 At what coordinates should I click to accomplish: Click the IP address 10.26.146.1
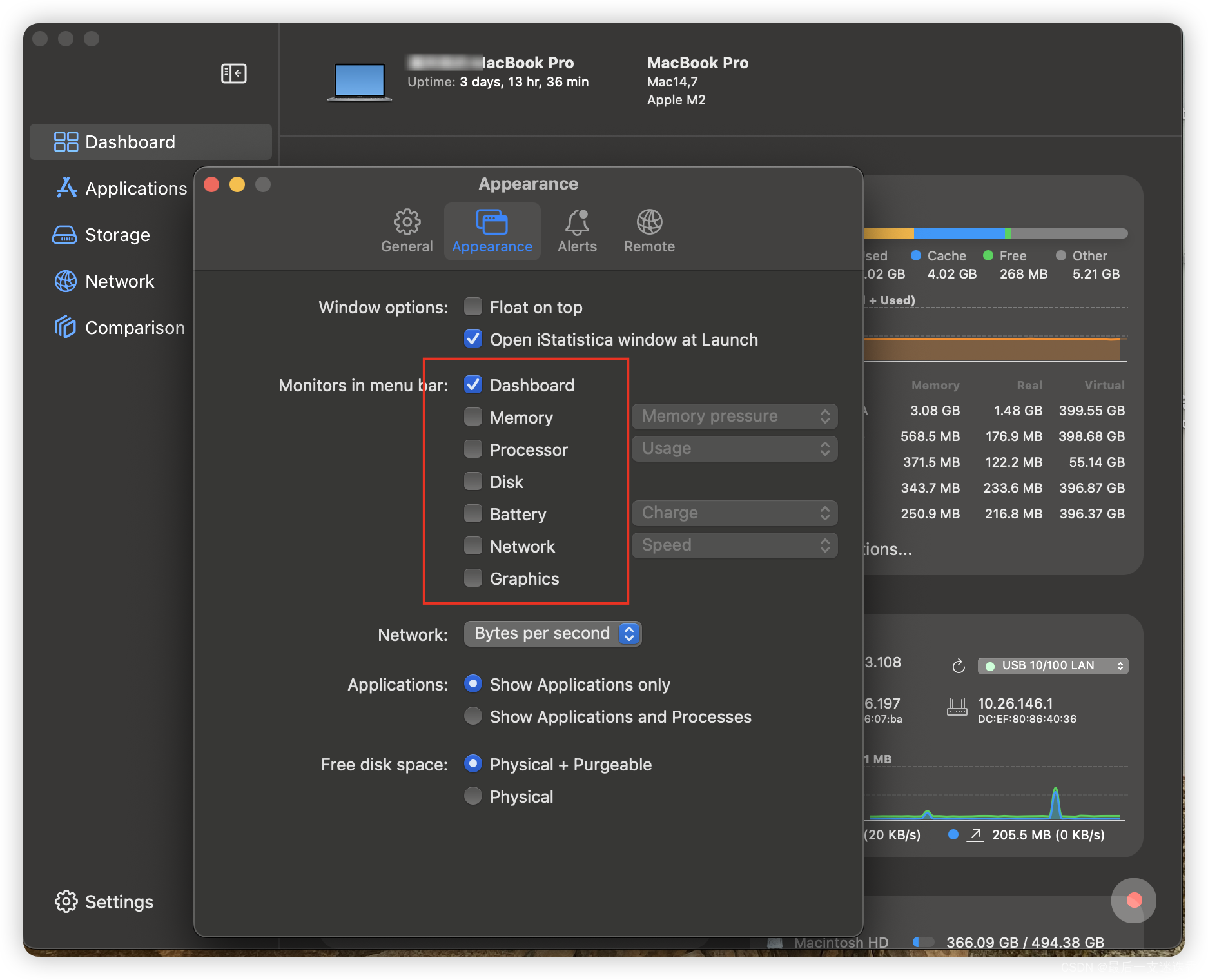pos(1015,703)
